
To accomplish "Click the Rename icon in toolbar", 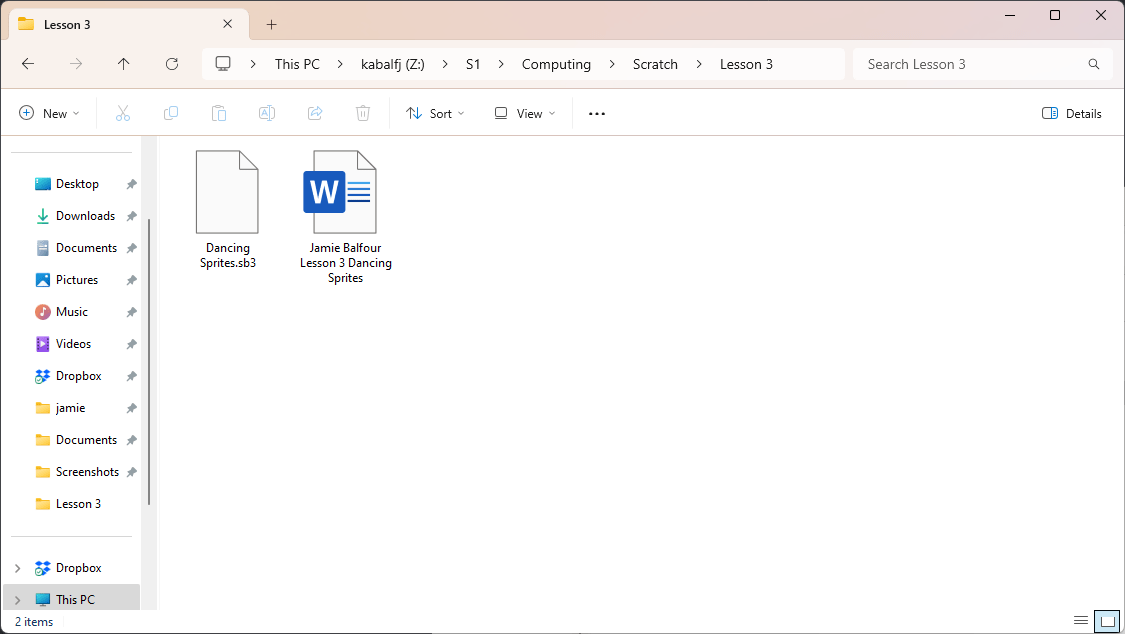I will (x=267, y=113).
